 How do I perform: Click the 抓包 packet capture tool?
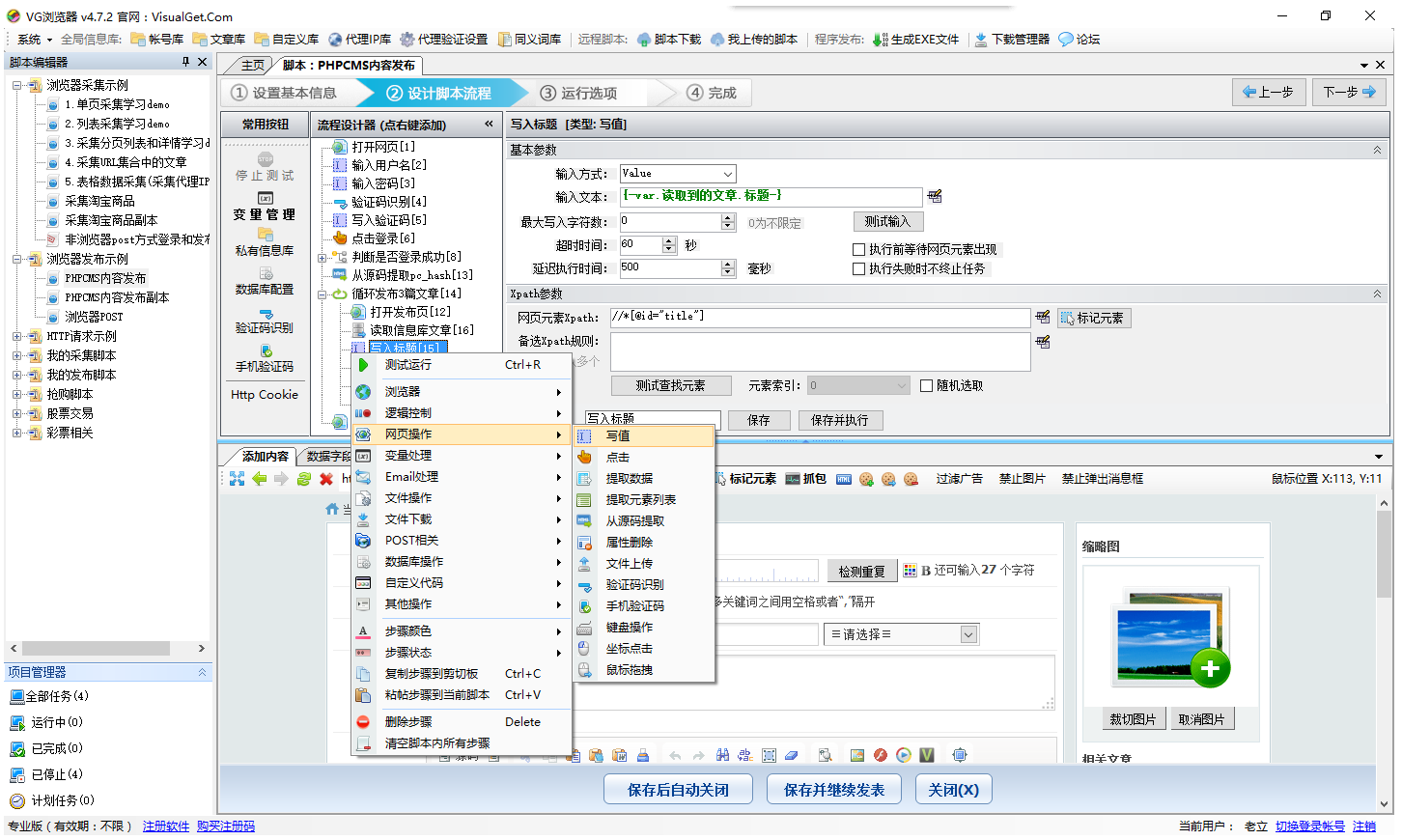(x=805, y=479)
